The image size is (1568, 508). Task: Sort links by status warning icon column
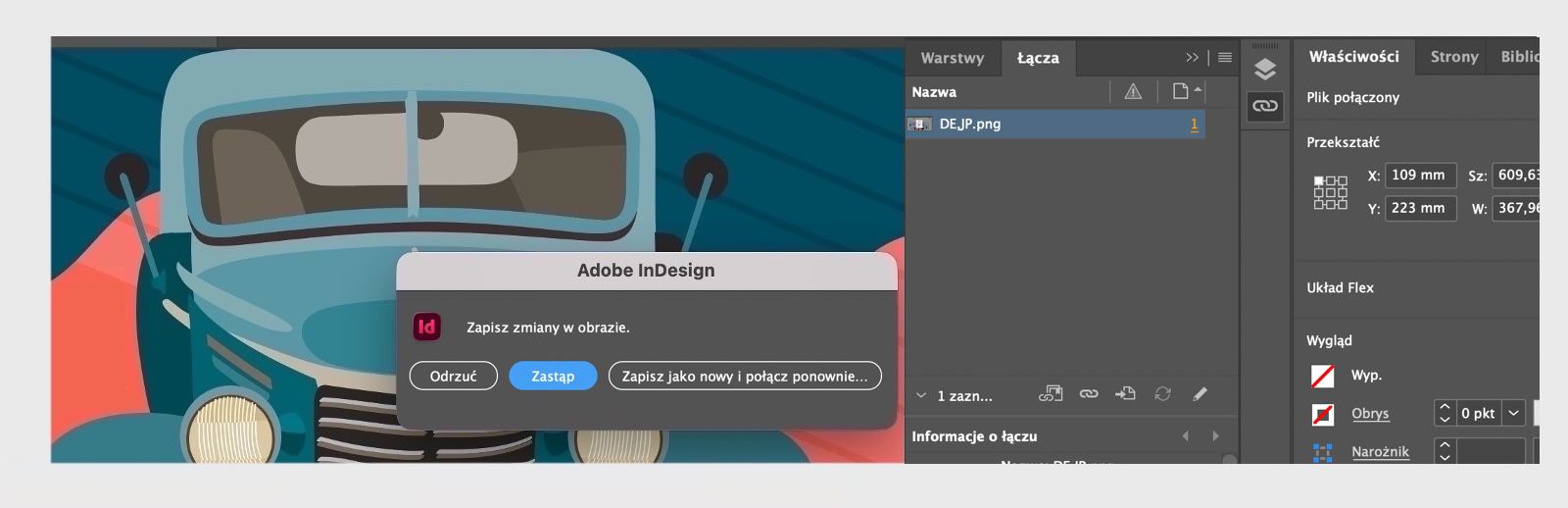1133,92
